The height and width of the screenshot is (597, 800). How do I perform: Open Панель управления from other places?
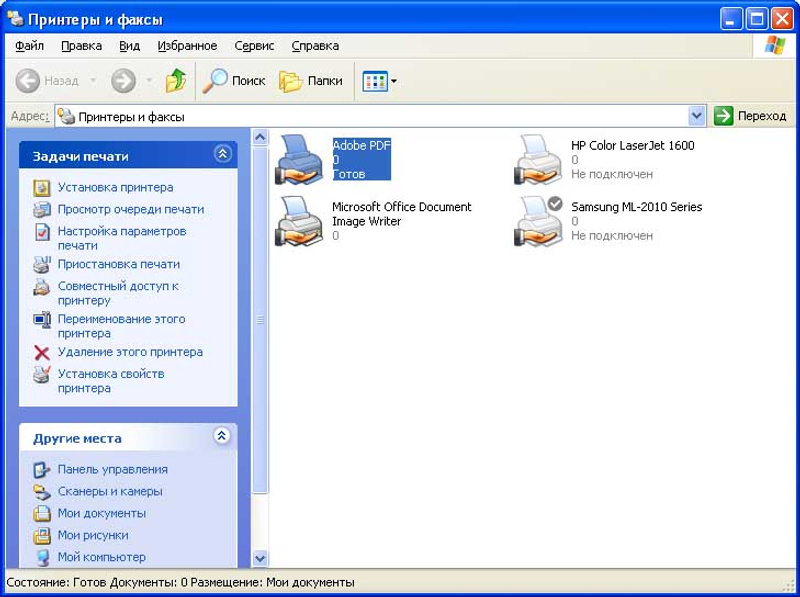pyautogui.click(x=112, y=469)
